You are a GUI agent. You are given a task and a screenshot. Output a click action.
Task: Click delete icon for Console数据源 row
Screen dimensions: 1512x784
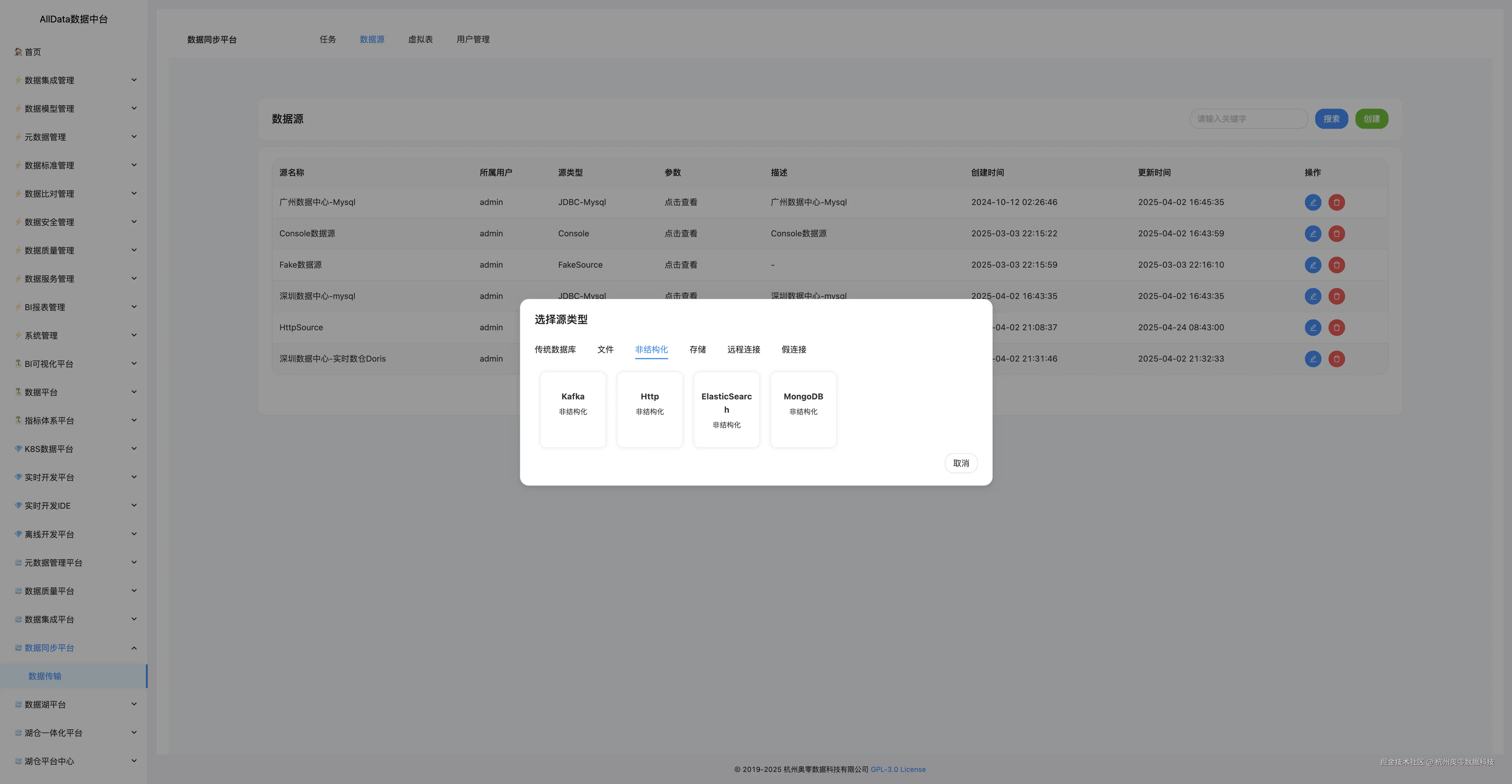(1337, 234)
